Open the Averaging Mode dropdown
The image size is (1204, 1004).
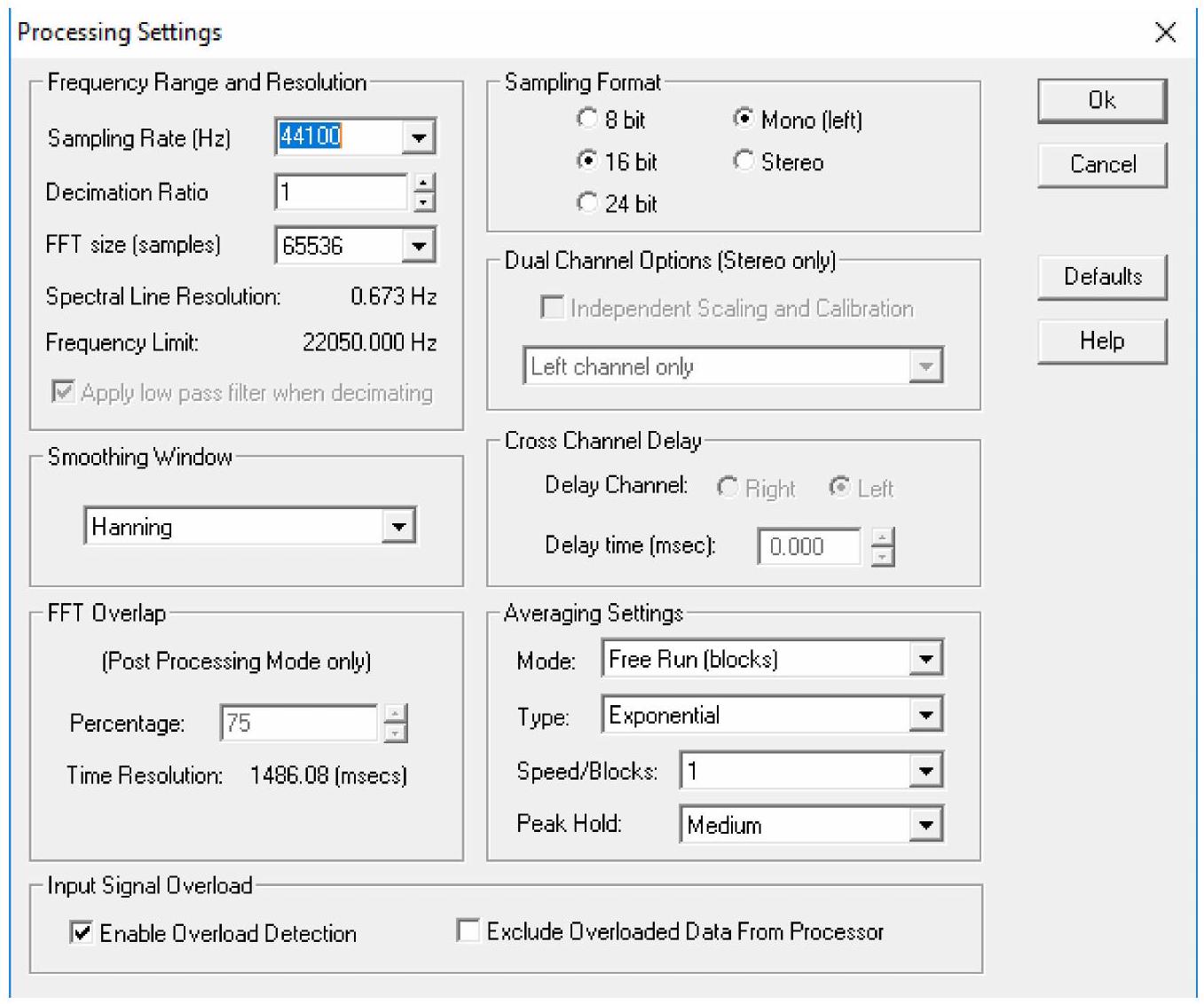[x=925, y=659]
